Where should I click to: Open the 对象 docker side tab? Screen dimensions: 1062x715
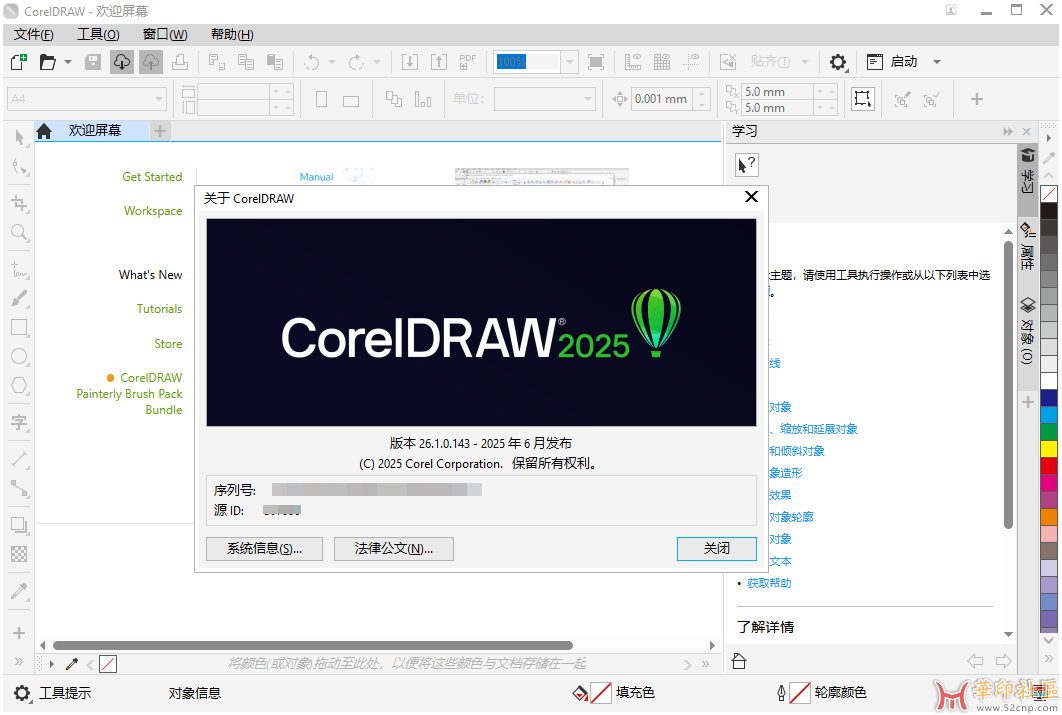[x=1027, y=330]
